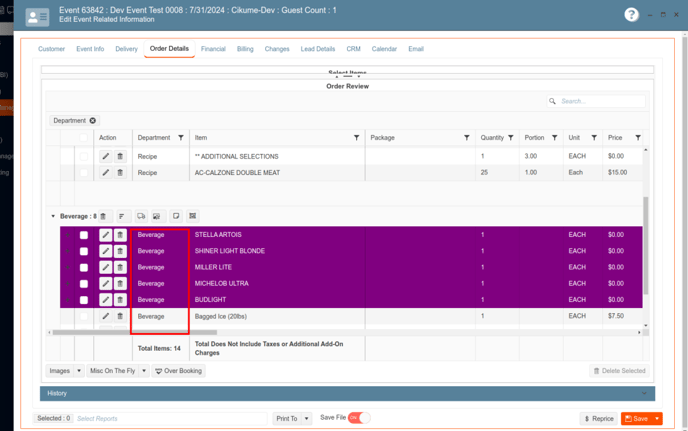Toggle the select-all header checkbox
688x431 pixels.
coord(83,138)
